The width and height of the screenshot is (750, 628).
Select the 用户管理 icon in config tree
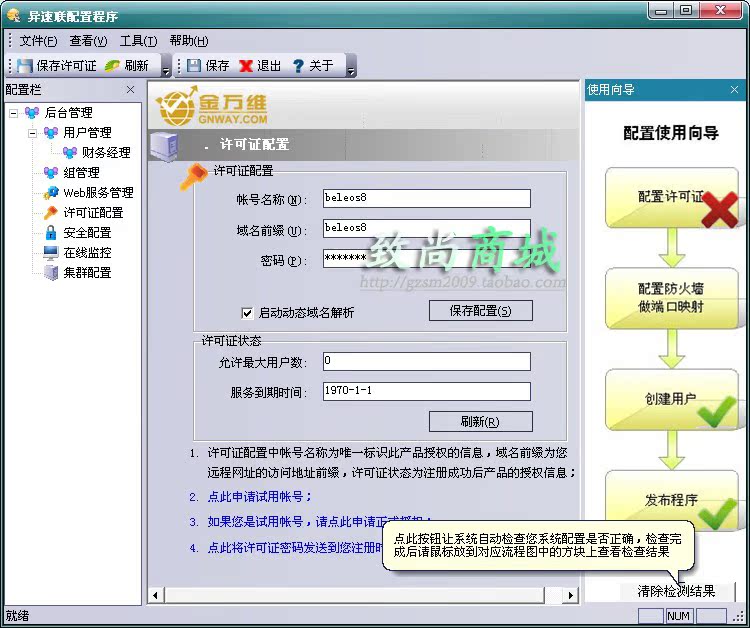pyautogui.click(x=51, y=132)
